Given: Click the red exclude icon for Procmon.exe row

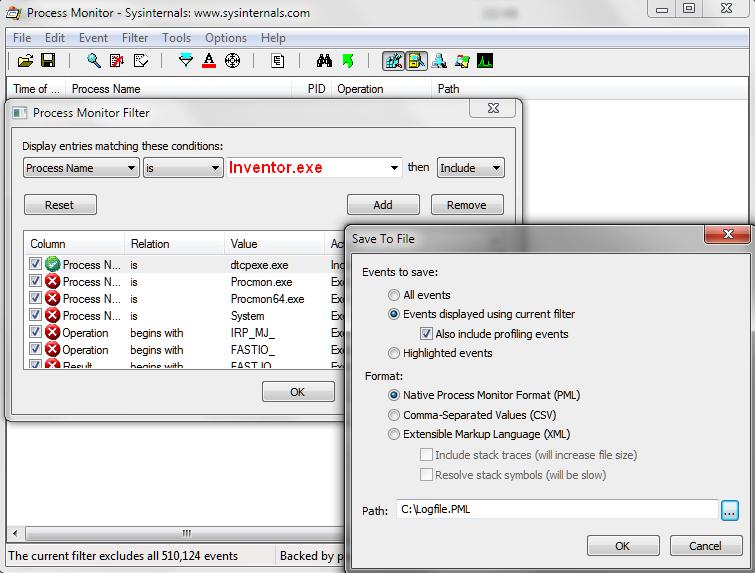Looking at the screenshot, I should coord(52,281).
